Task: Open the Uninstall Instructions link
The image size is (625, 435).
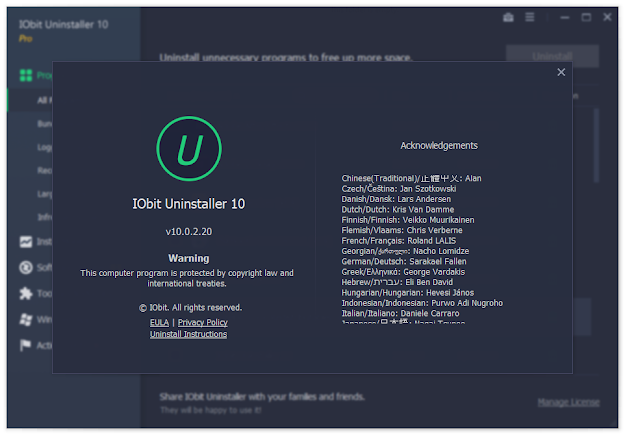Action: [x=189, y=334]
